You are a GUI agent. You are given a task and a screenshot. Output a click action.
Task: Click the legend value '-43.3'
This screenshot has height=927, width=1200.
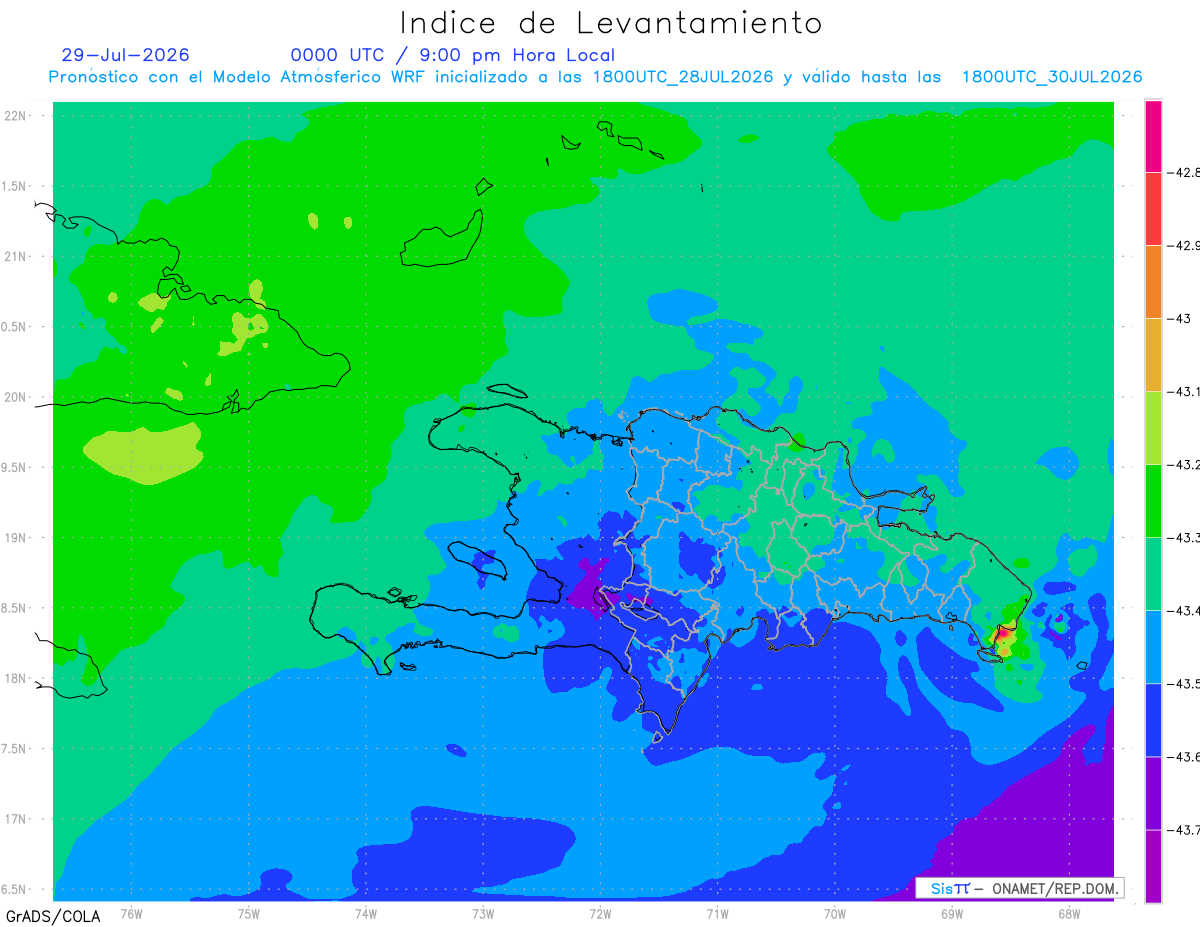tap(1183, 538)
